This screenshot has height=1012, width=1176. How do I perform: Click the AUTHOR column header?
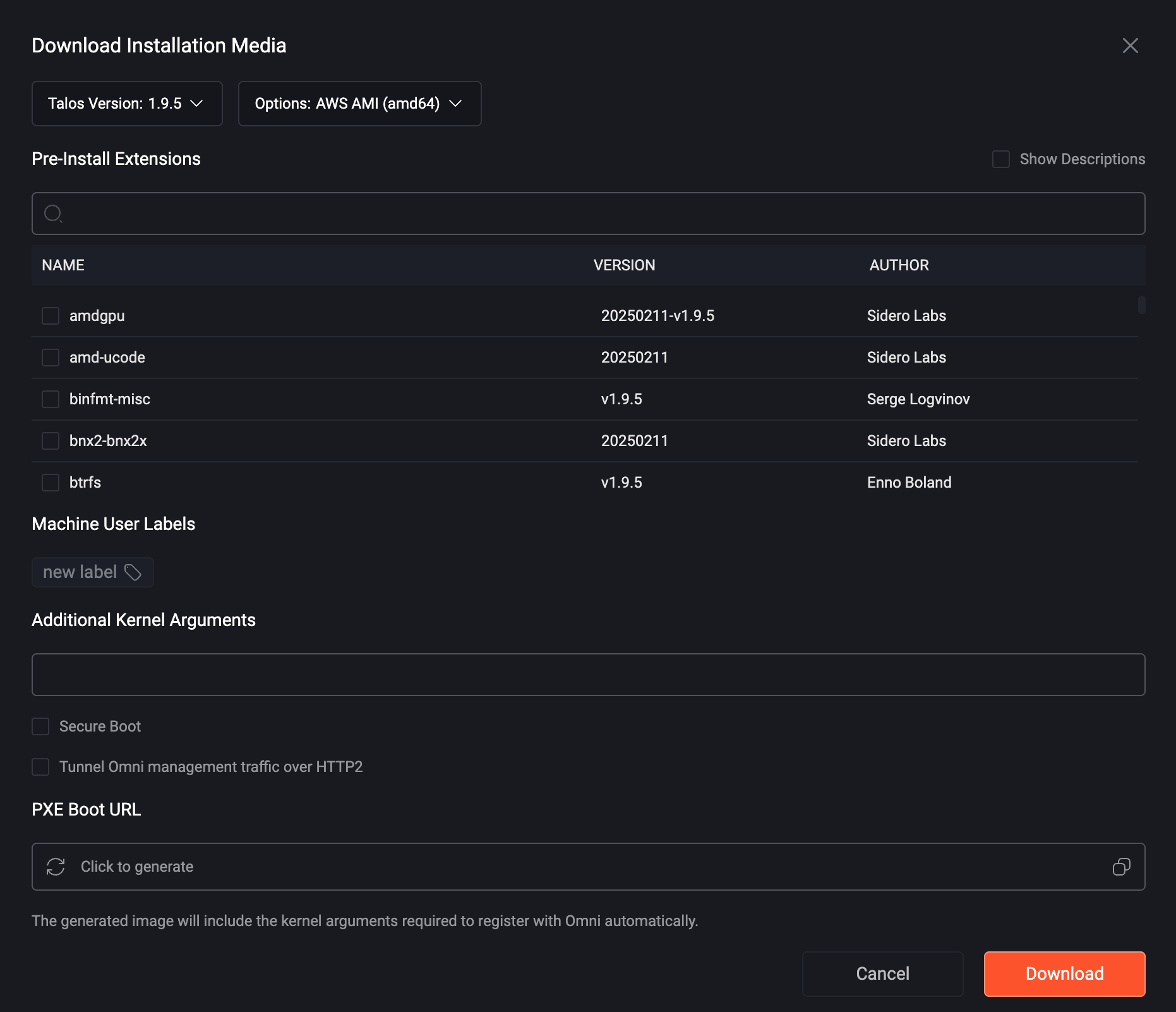[899, 265]
